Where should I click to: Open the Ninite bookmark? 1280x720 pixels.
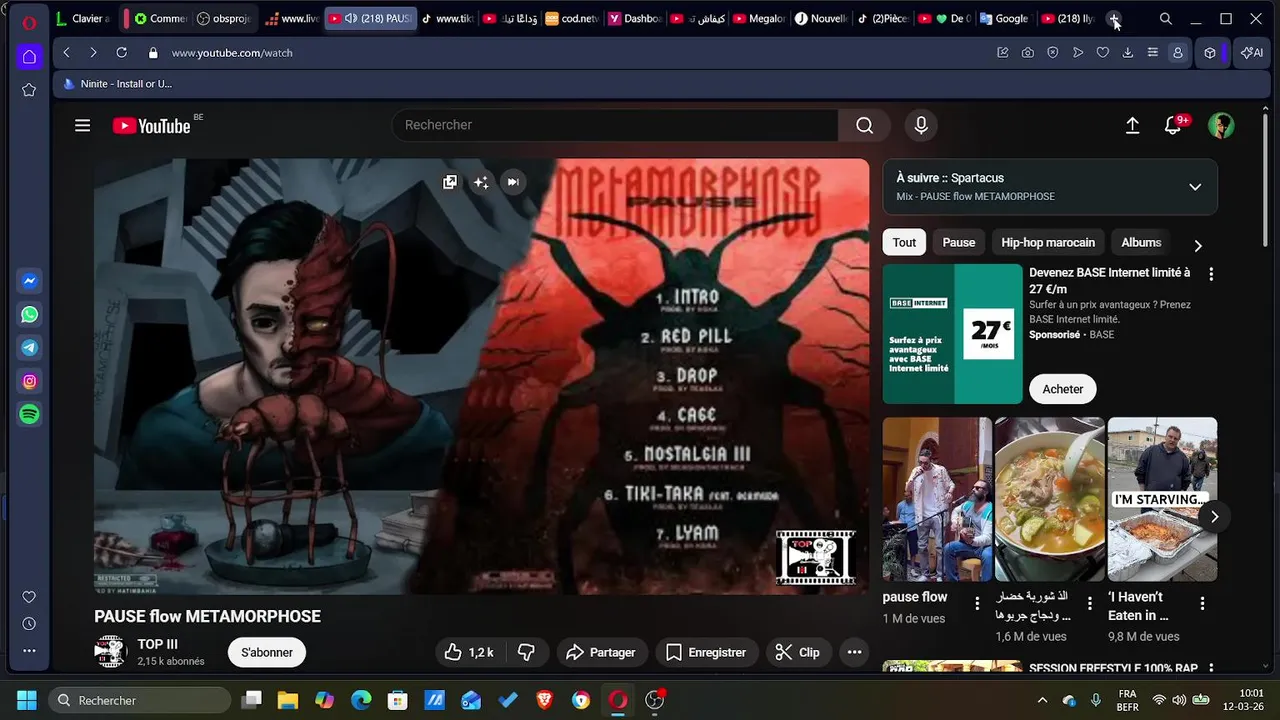pos(118,84)
